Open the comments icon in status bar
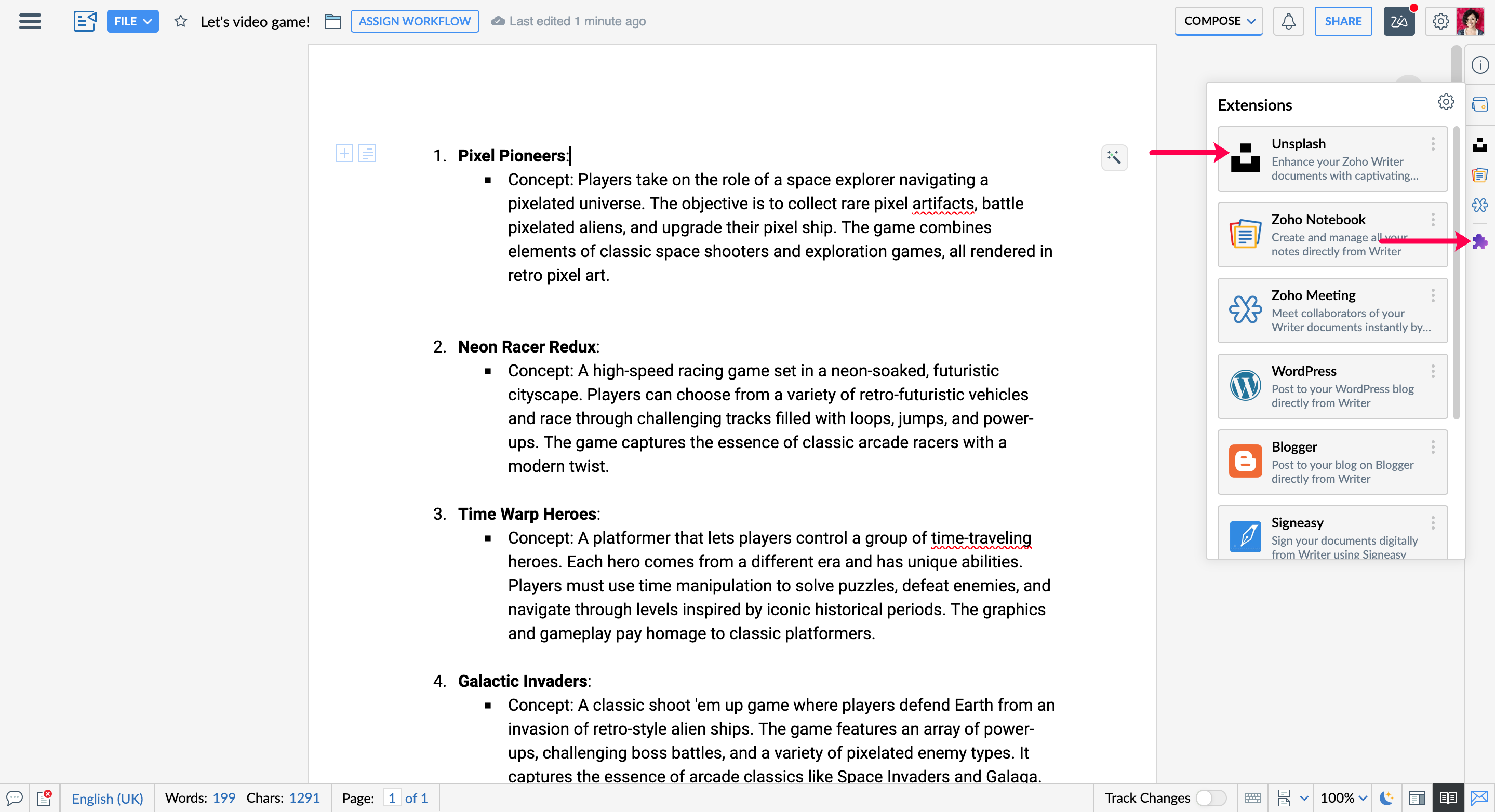Screen dimensions: 1495x812 (15, 798)
